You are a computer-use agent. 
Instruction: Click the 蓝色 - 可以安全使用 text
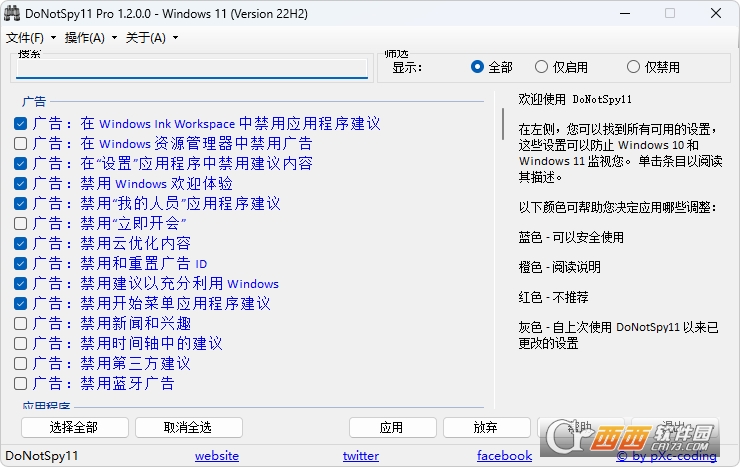point(571,237)
